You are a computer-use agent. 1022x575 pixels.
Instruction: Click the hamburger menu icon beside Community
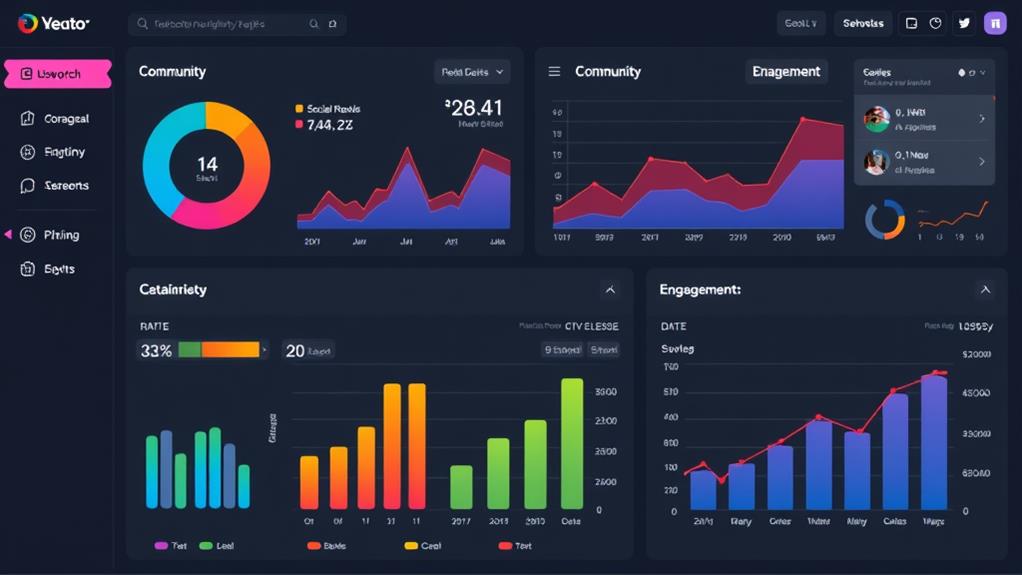tap(554, 71)
